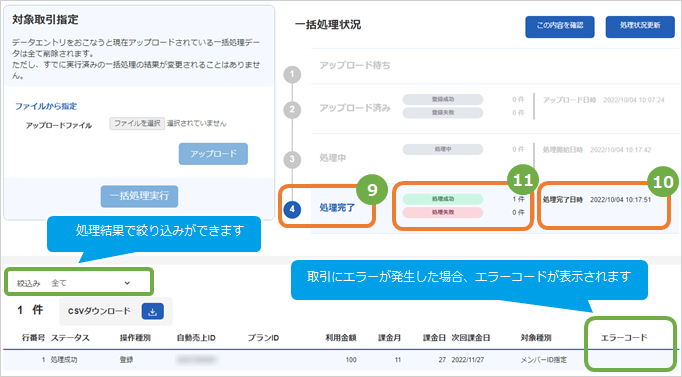Click the 利用金額 column header
Screen dimensions: 682x377
pyautogui.click(x=341, y=338)
